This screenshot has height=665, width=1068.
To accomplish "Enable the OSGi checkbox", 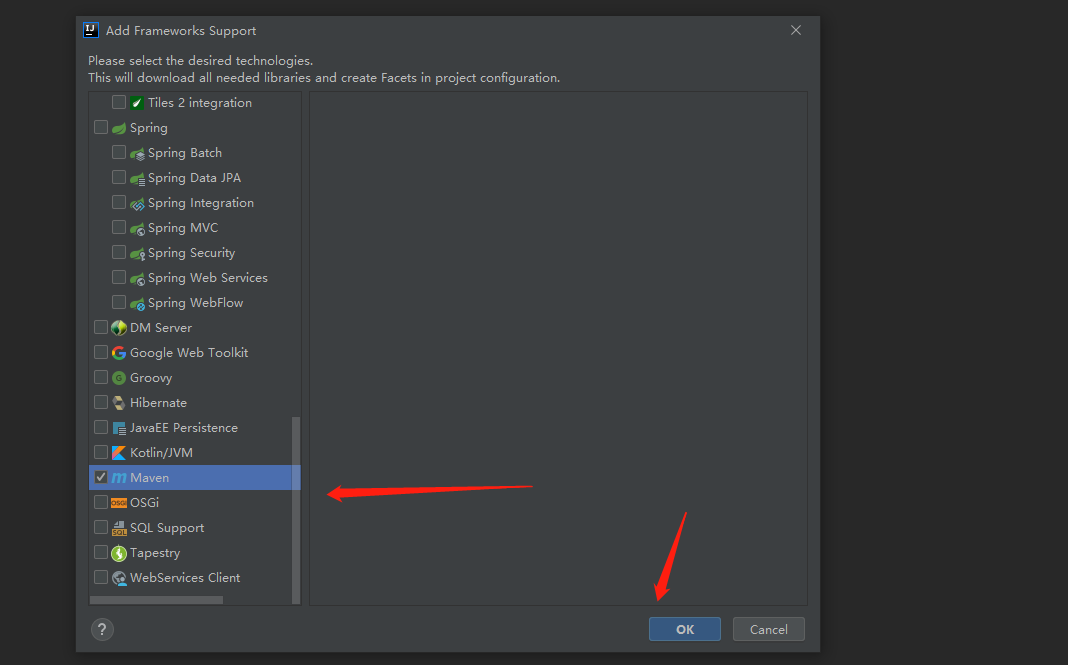I will point(101,502).
